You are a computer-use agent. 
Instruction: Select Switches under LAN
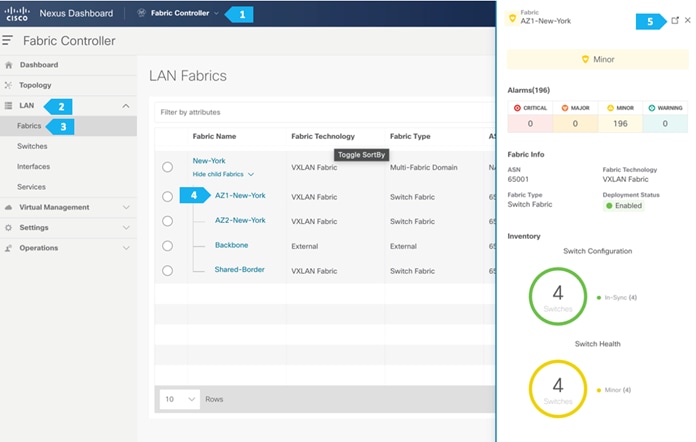[32, 146]
